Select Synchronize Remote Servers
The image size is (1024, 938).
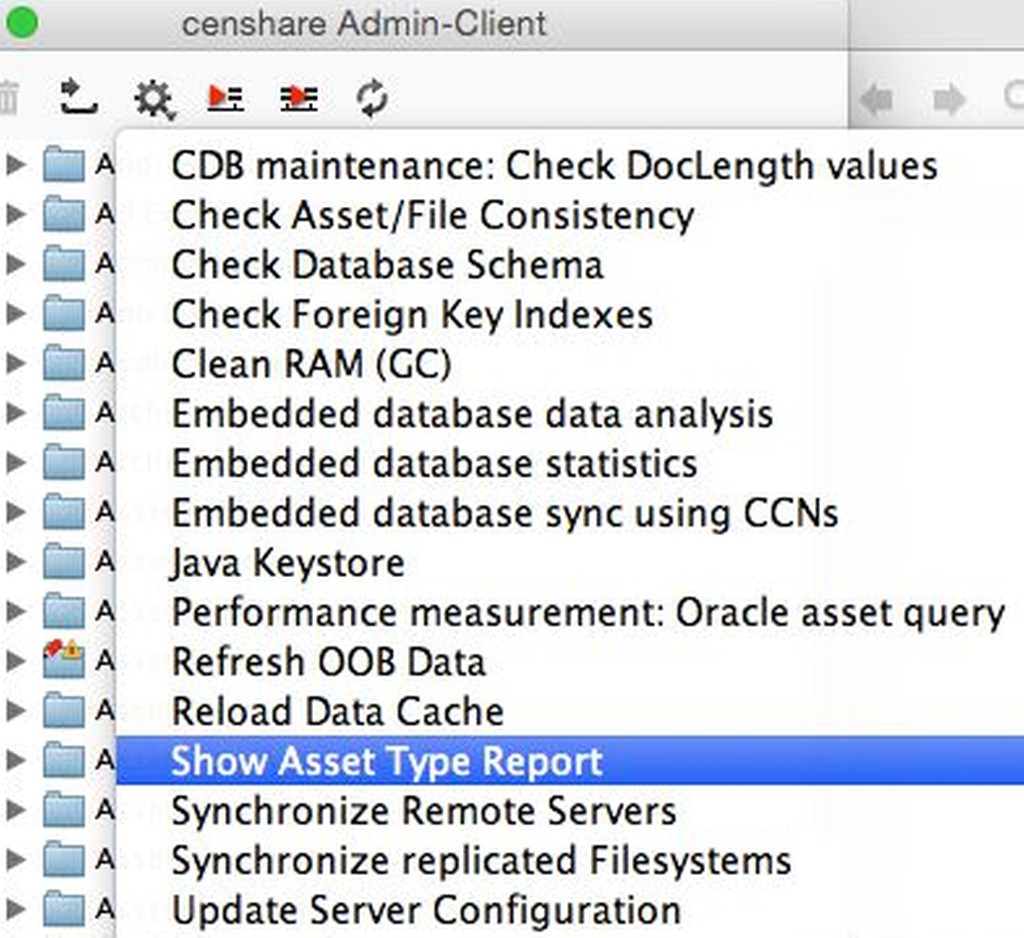[x=423, y=810]
